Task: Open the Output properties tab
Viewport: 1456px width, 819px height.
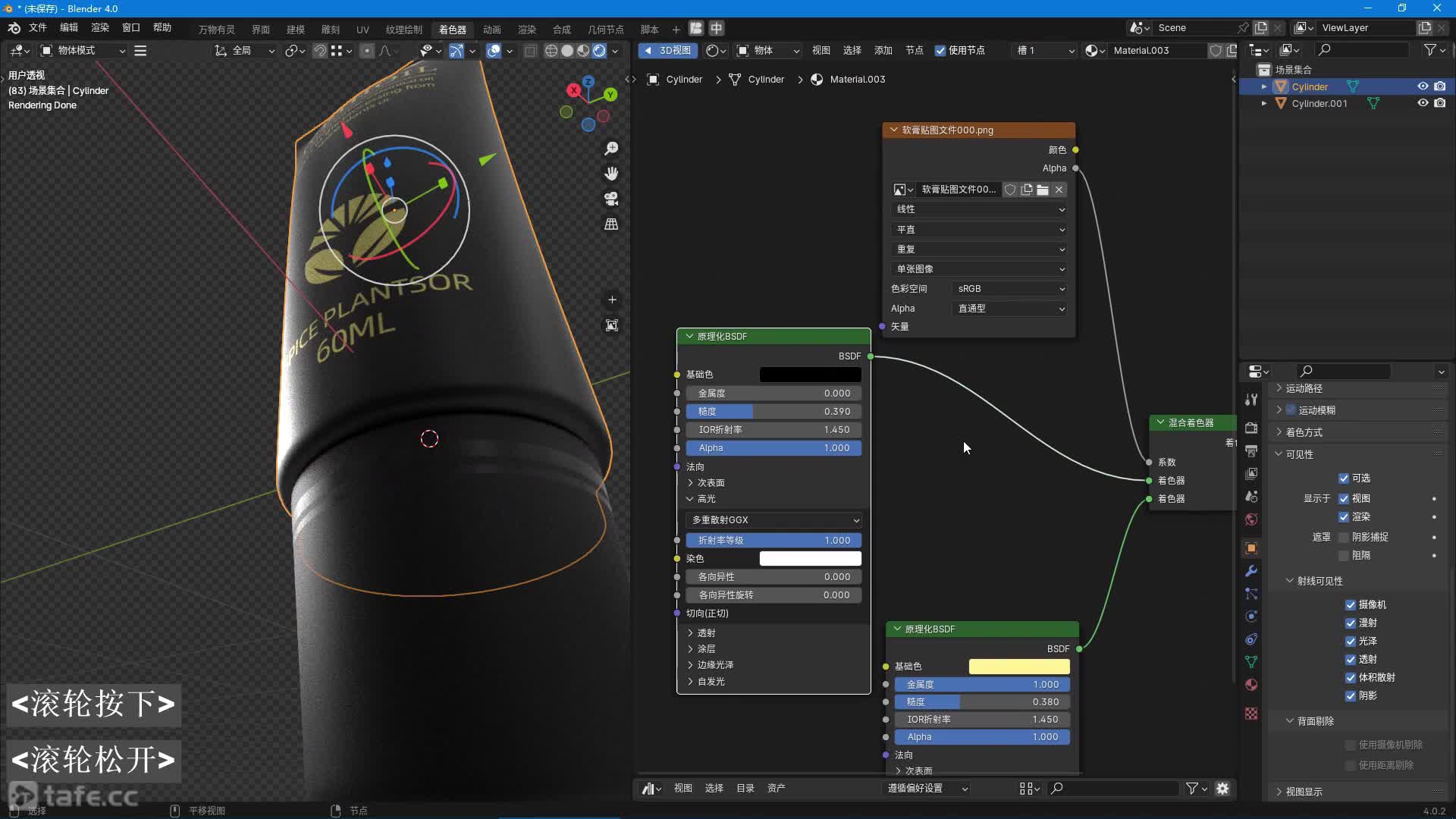Action: 1251,451
